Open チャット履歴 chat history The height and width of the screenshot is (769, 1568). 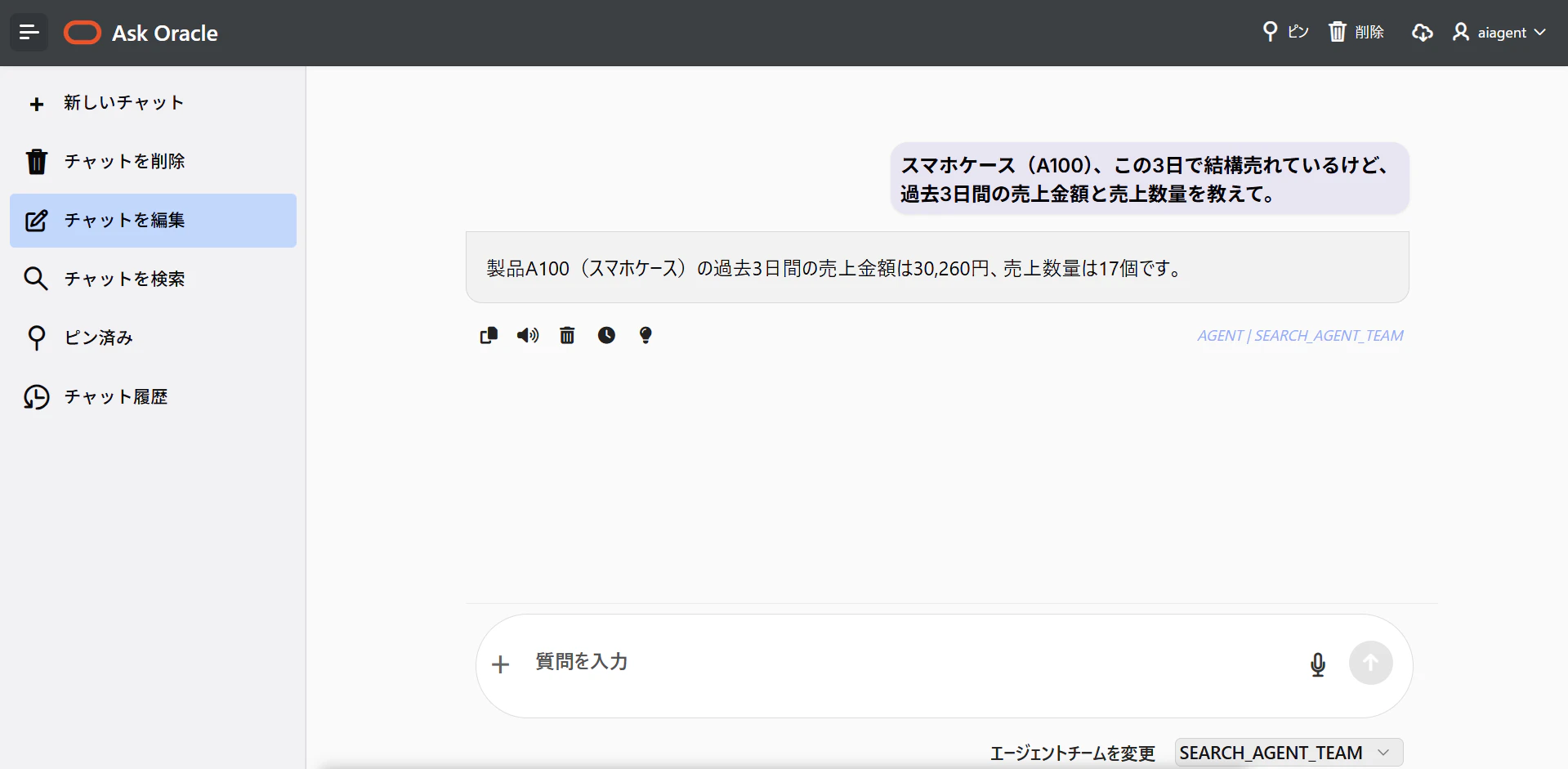[x=153, y=397]
